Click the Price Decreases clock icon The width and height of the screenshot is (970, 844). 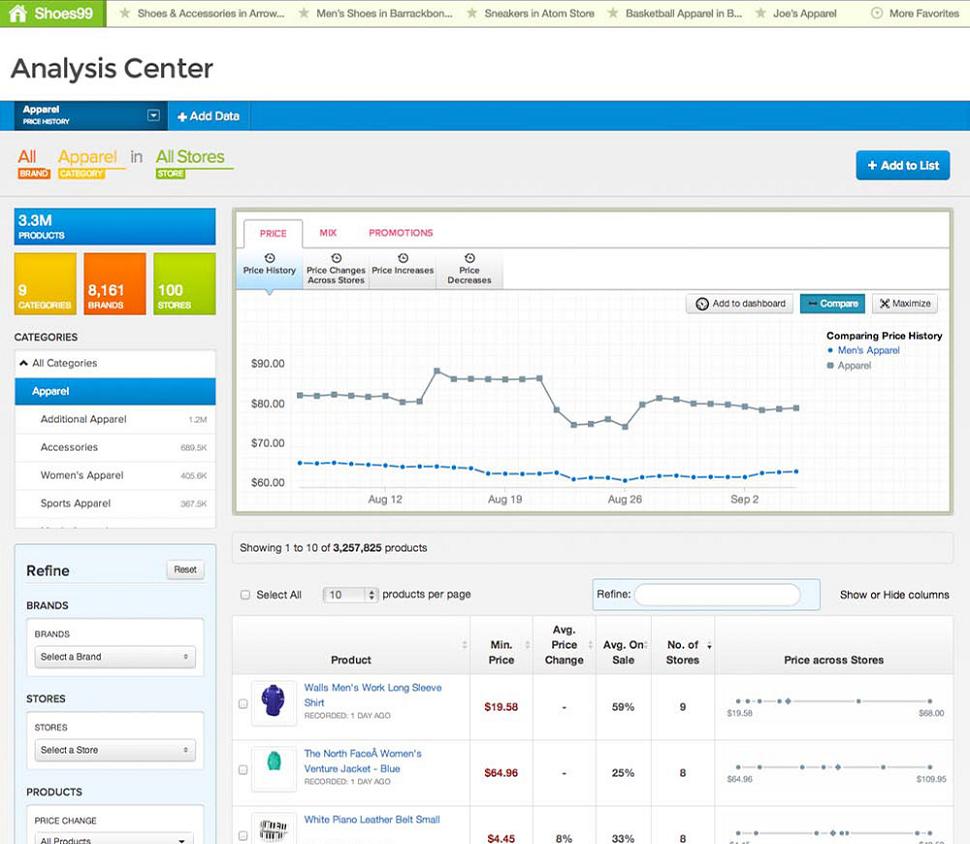tap(469, 258)
